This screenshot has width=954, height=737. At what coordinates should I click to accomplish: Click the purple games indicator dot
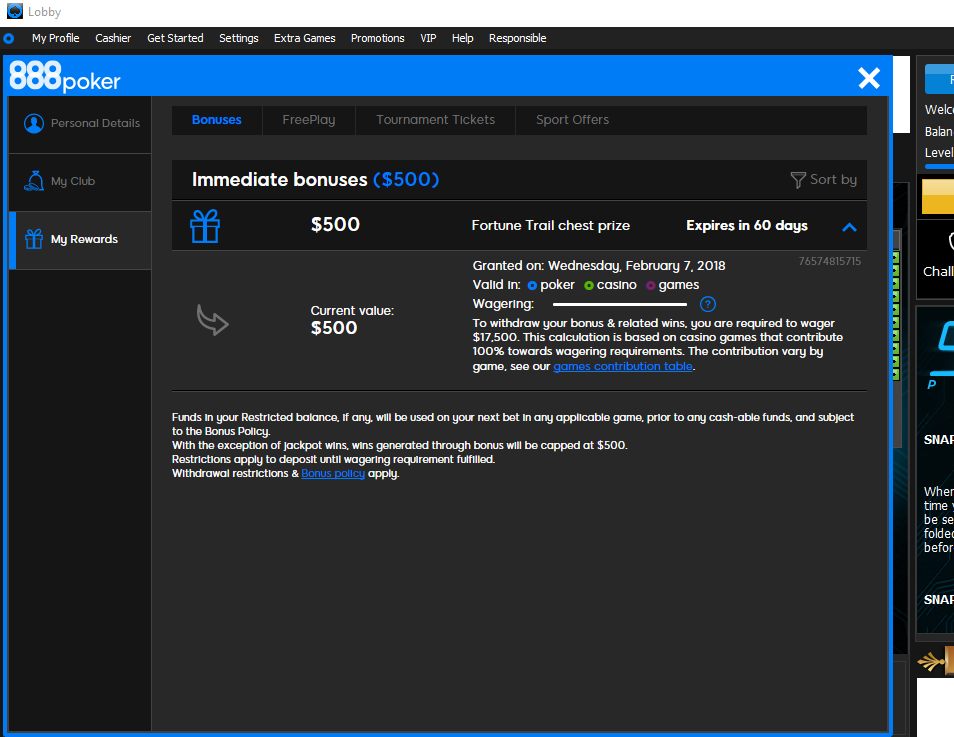650,285
